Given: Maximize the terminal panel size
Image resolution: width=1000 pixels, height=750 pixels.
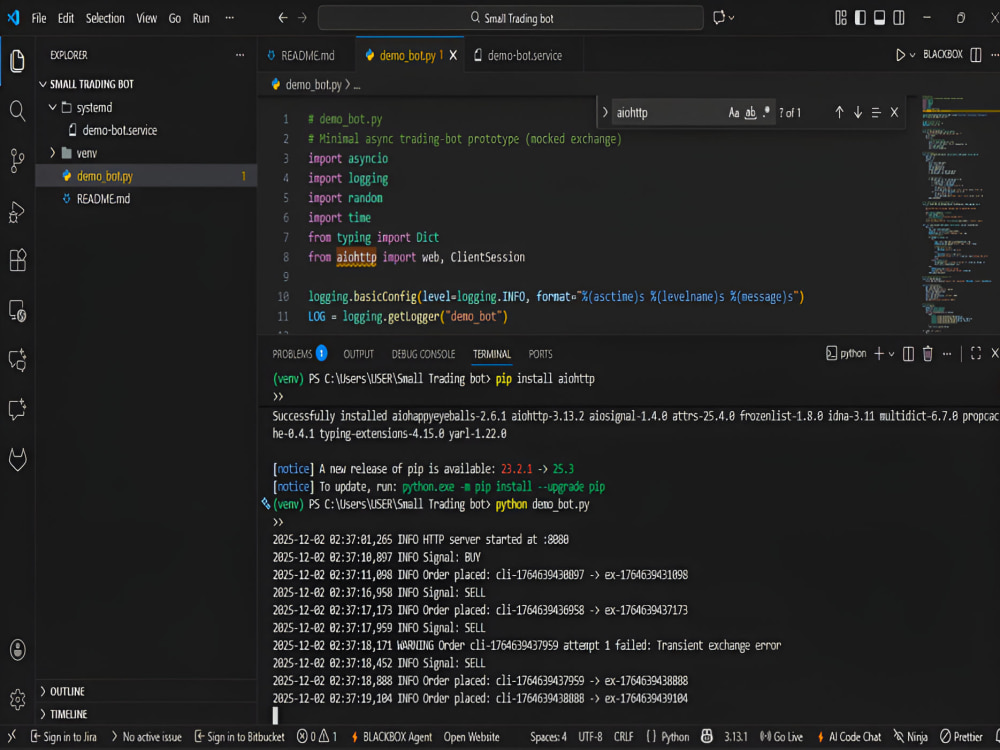Looking at the screenshot, I should [976, 354].
